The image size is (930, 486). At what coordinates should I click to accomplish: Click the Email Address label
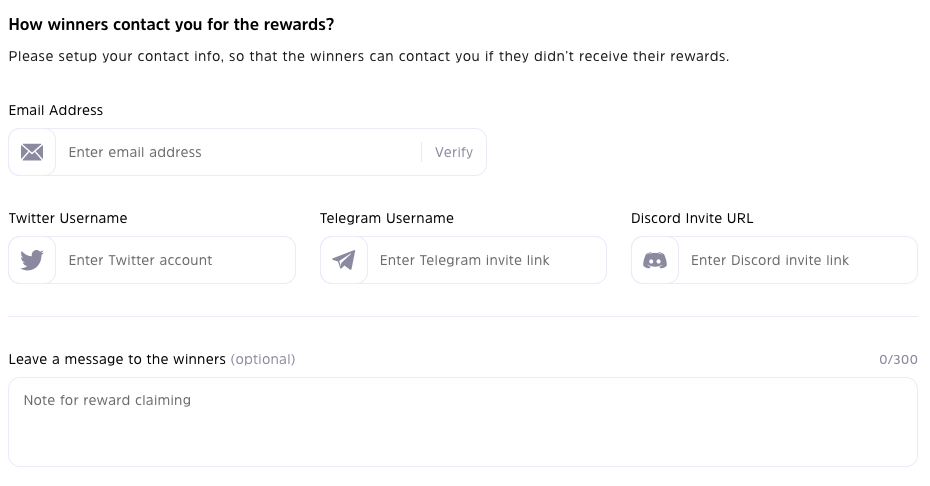tap(56, 110)
